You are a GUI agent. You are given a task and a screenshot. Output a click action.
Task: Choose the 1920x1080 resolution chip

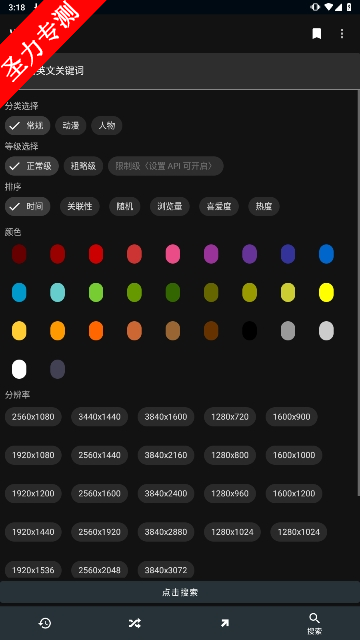click(33, 455)
